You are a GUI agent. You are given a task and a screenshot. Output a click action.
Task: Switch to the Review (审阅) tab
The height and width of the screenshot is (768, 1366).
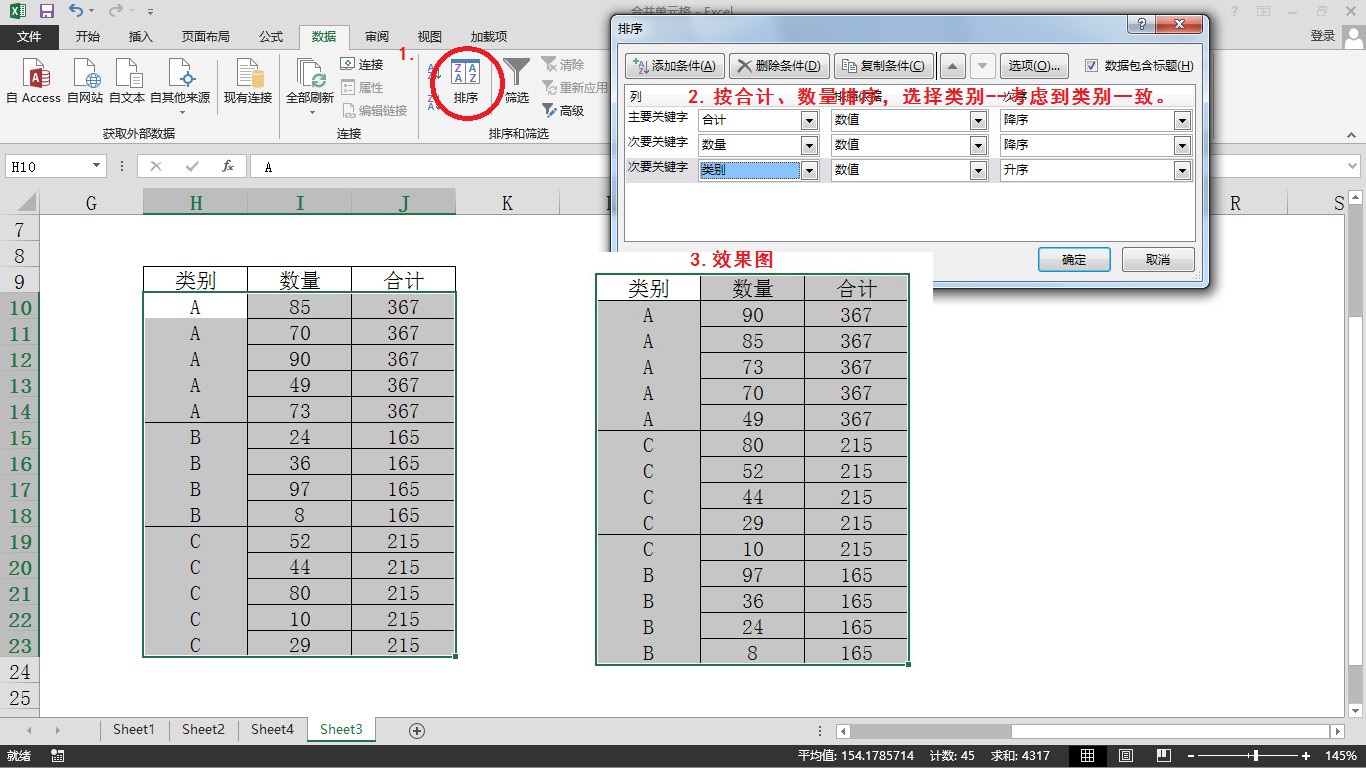[377, 37]
